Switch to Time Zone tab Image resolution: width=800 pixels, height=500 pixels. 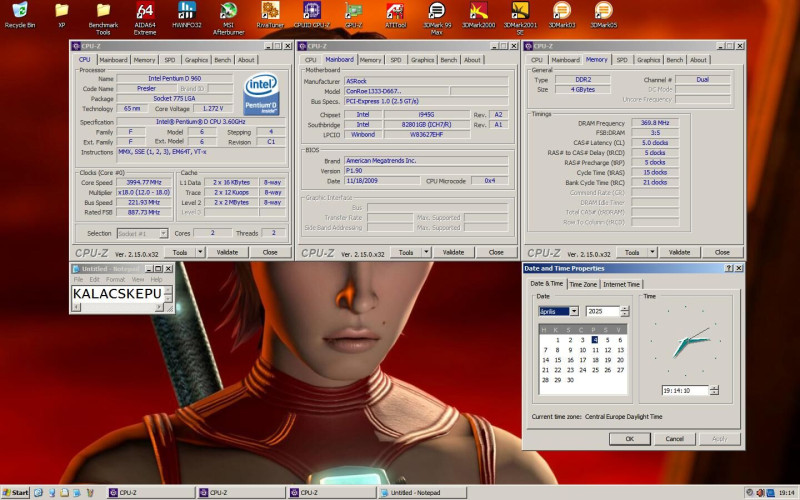pos(583,284)
